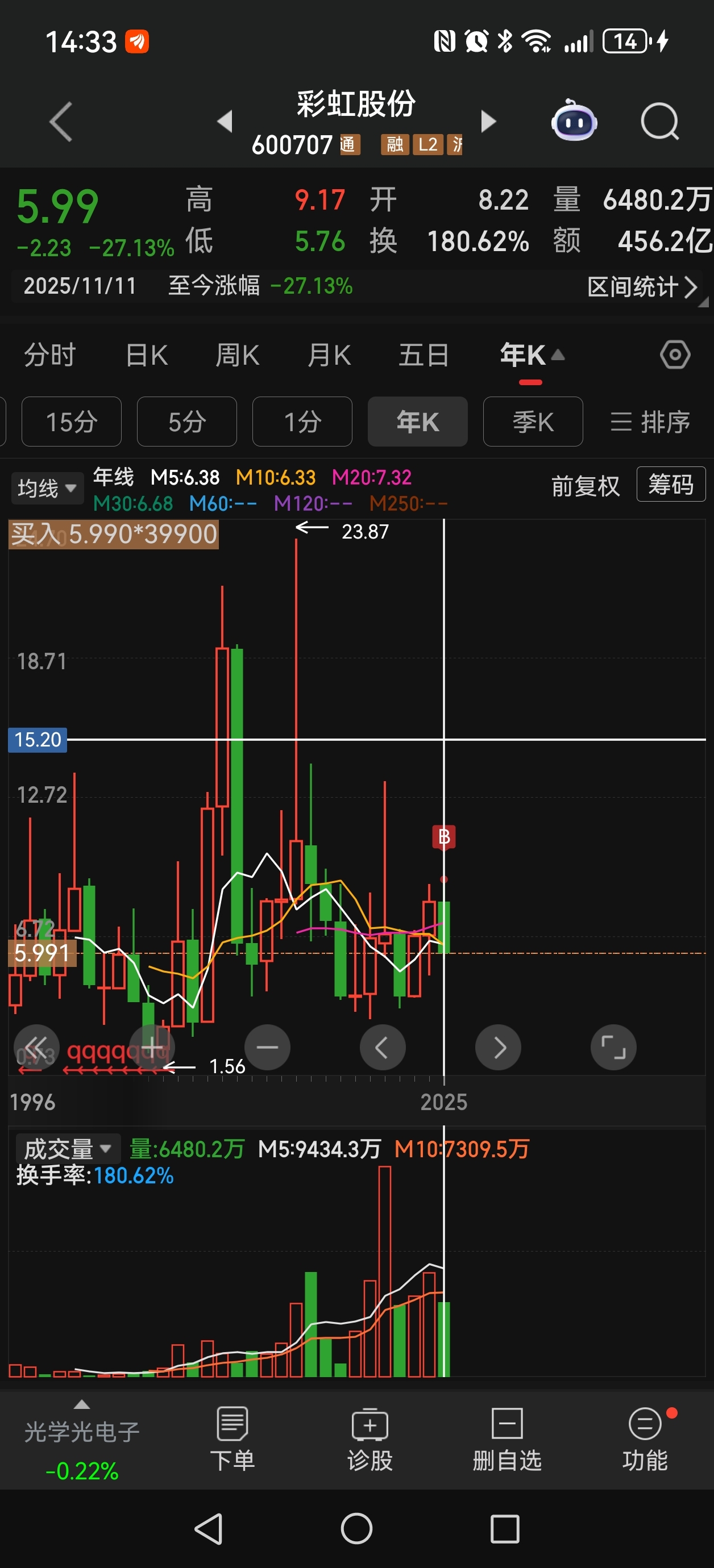Open the 均线 indicator dropdown
714x1568 pixels.
[x=47, y=488]
